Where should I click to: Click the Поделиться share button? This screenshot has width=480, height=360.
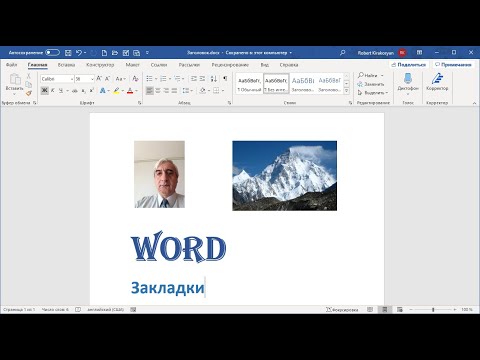point(409,65)
